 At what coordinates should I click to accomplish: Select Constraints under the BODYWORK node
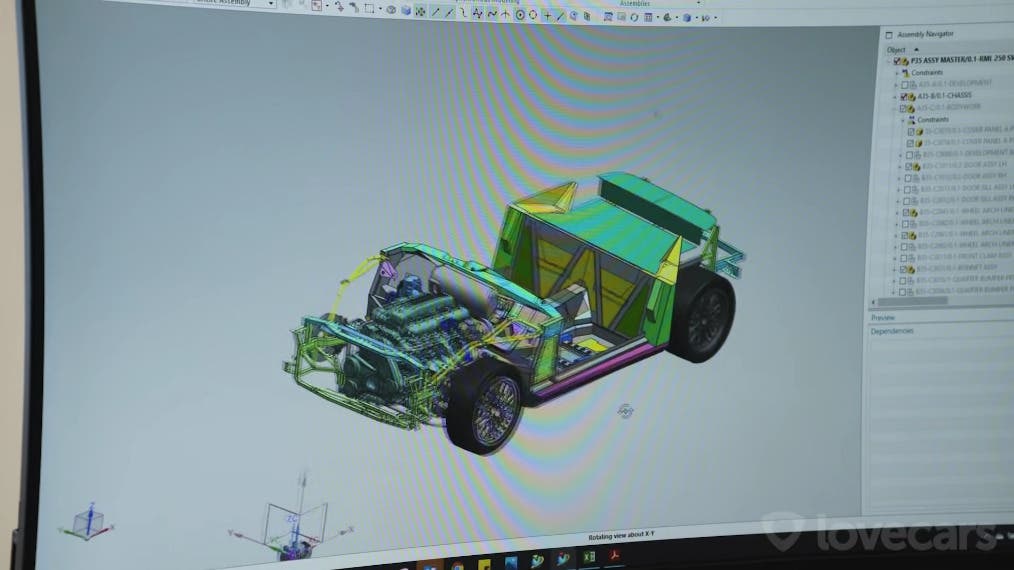933,120
